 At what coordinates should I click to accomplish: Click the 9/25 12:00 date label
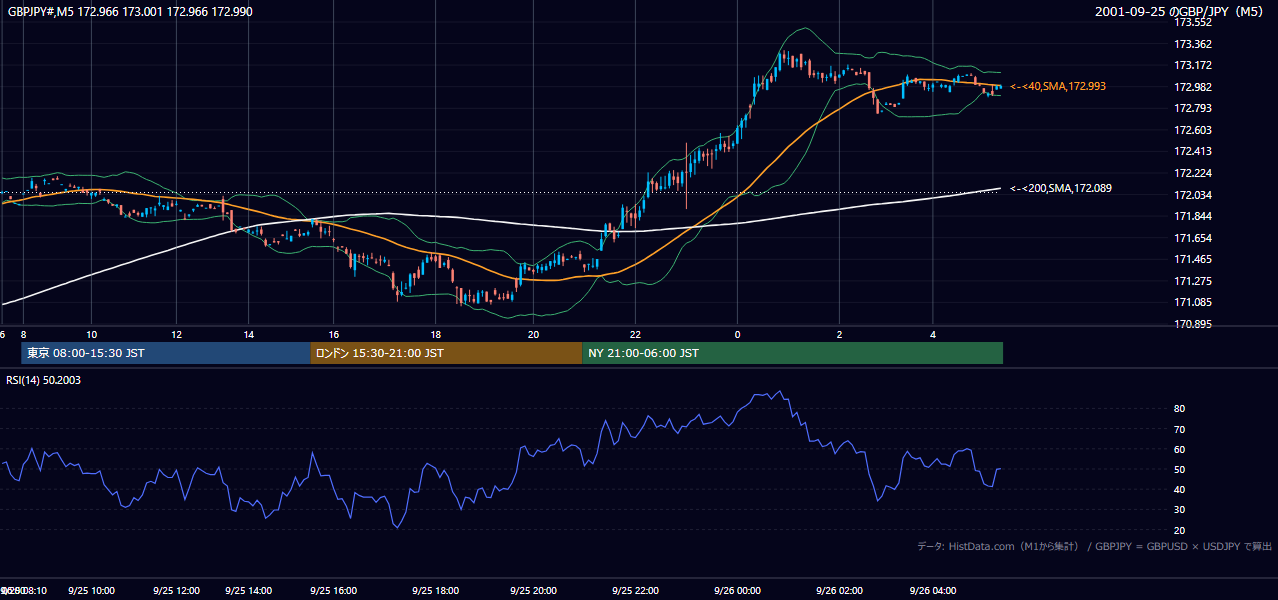pos(177,591)
